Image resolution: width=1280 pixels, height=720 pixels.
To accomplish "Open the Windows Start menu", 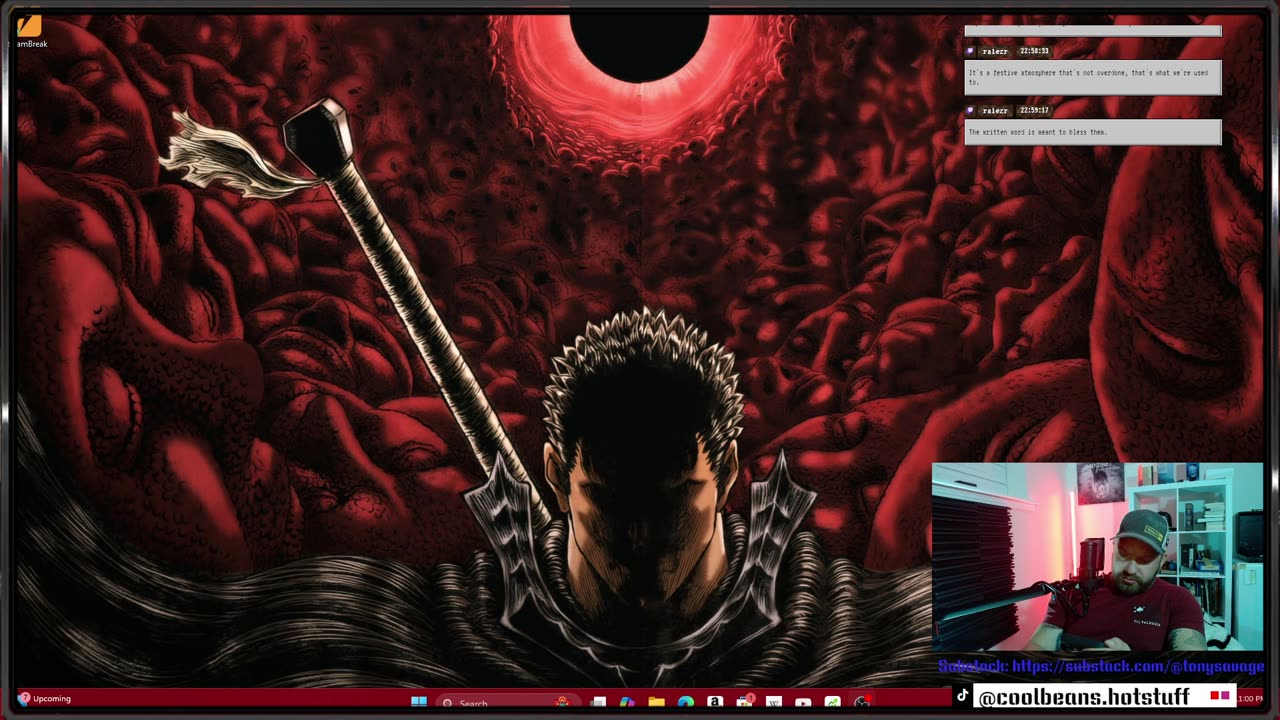I will tap(419, 702).
